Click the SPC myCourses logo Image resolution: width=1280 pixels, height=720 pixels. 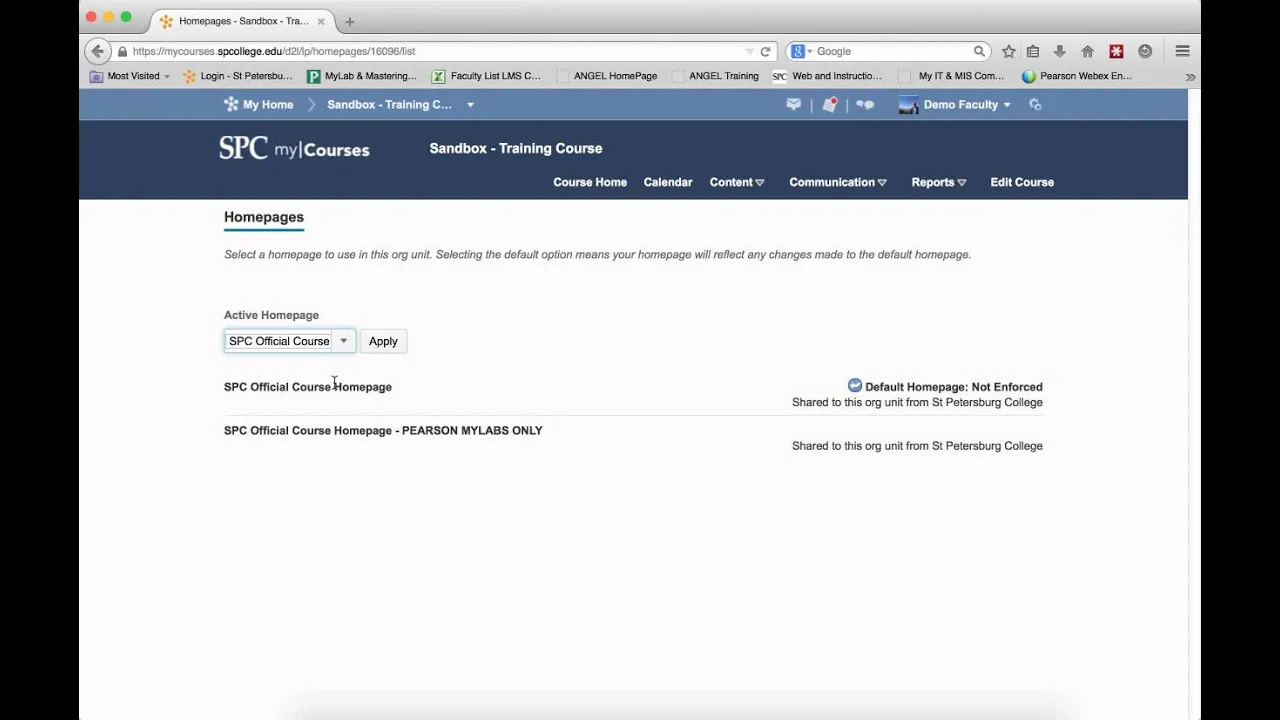[294, 149]
